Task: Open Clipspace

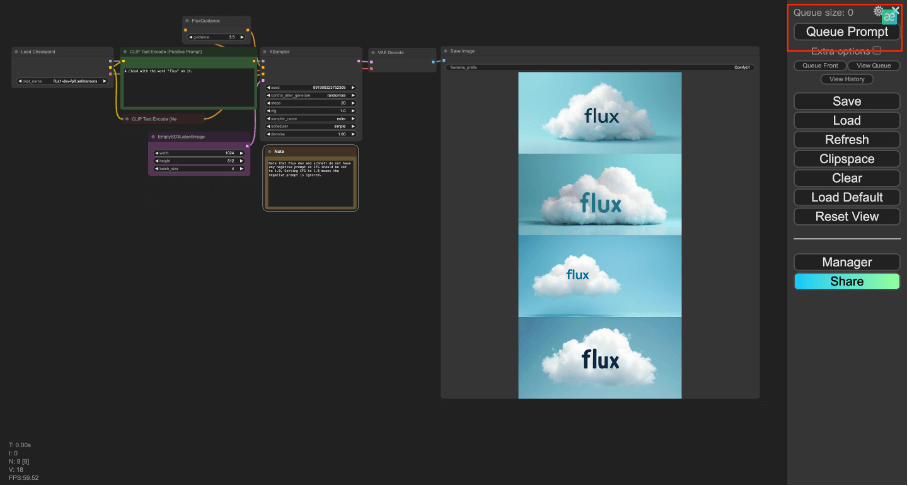Action: coord(847,159)
